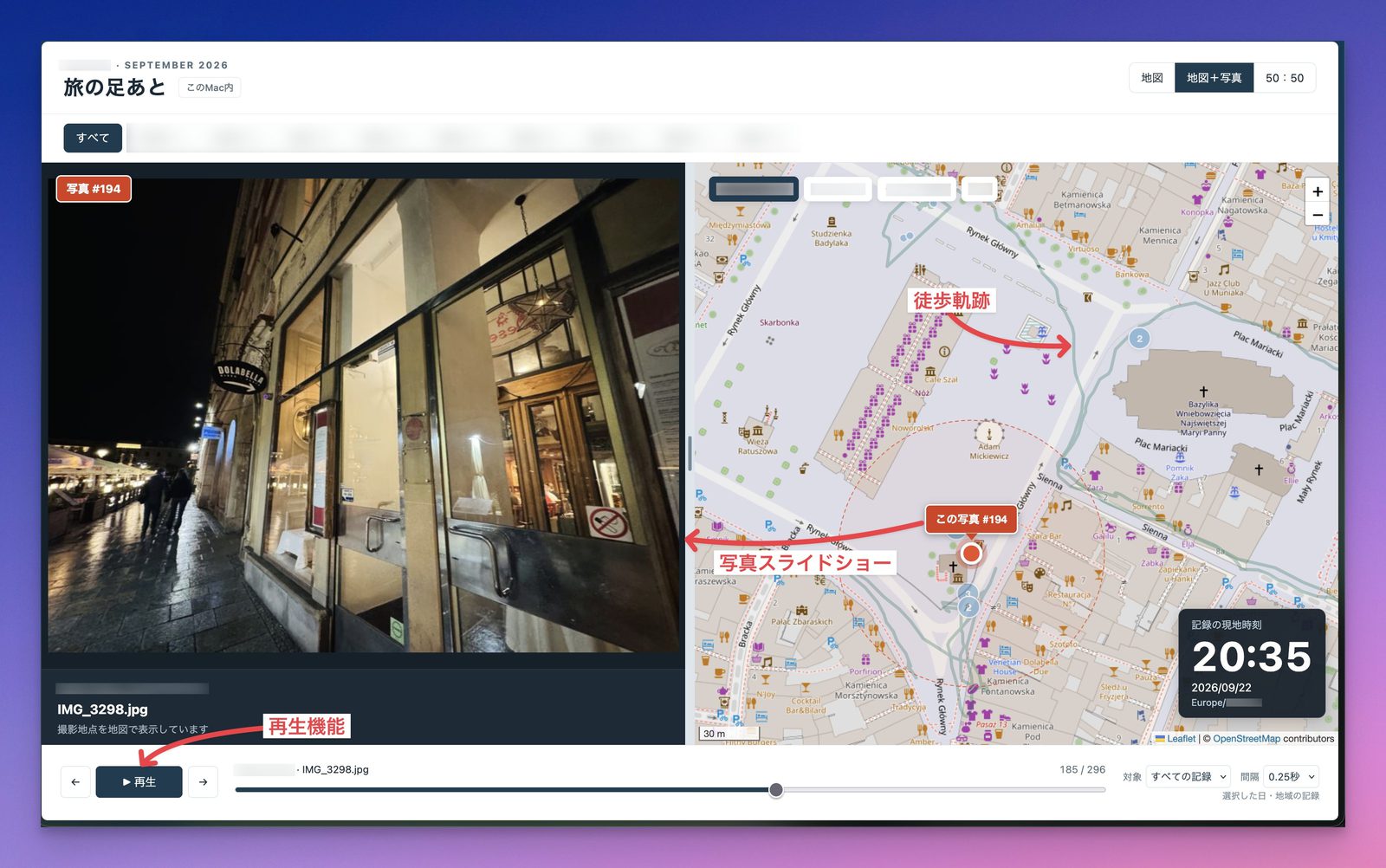Open the cluster marker 2 left of Bazylika Mariacka
The width and height of the screenshot is (1386, 868).
tap(1139, 339)
